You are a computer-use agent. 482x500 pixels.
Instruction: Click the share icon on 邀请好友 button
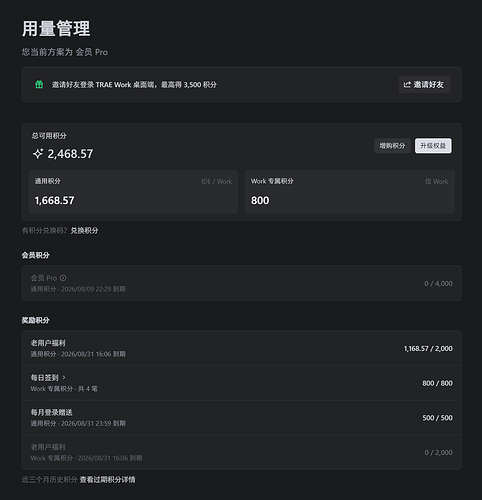(407, 85)
